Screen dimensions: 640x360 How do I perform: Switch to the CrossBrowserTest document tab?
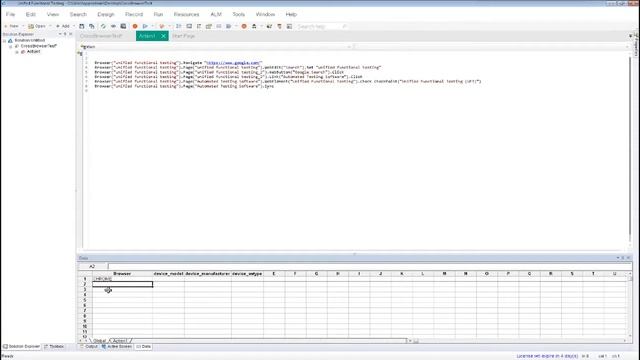[x=101, y=36]
